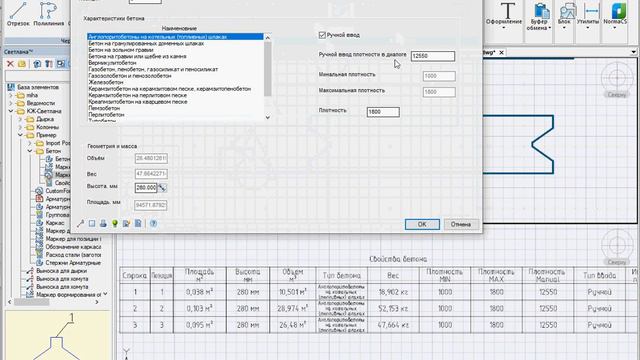
Task: Select Бетон на гранулированных доменных шлаках
Action: (146, 43)
